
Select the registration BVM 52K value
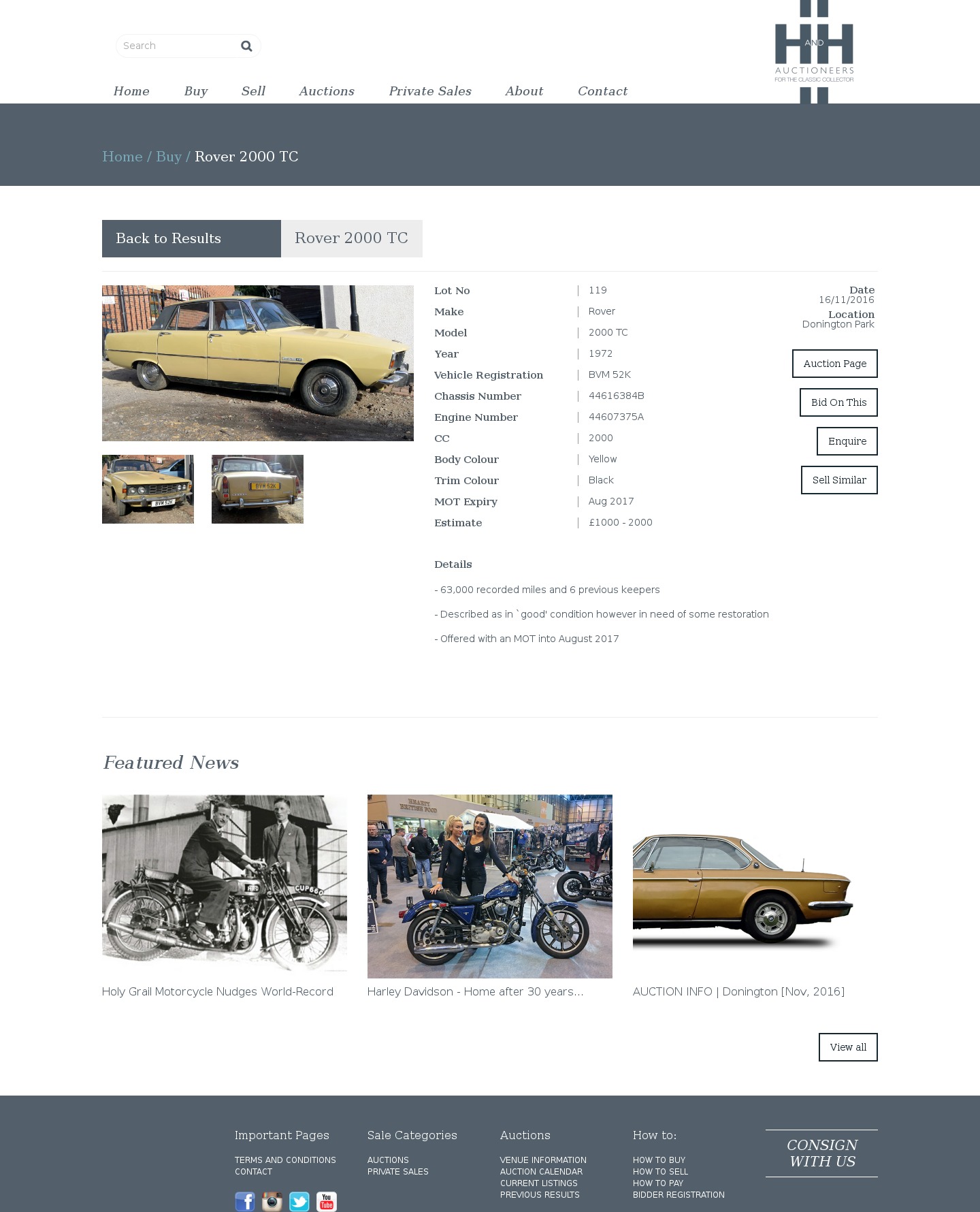[610, 374]
